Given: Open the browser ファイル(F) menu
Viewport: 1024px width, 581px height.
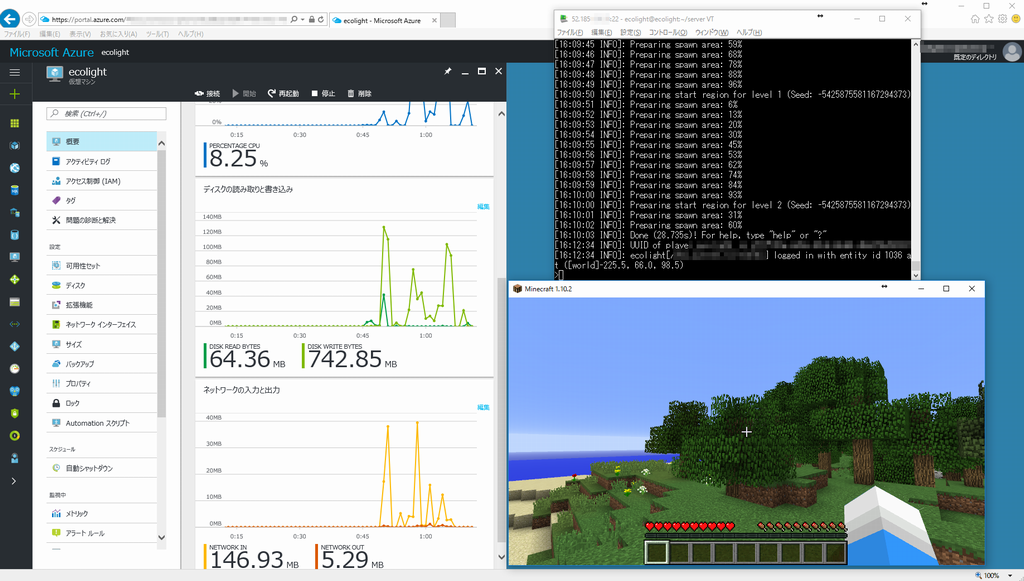Looking at the screenshot, I should coord(17,34).
